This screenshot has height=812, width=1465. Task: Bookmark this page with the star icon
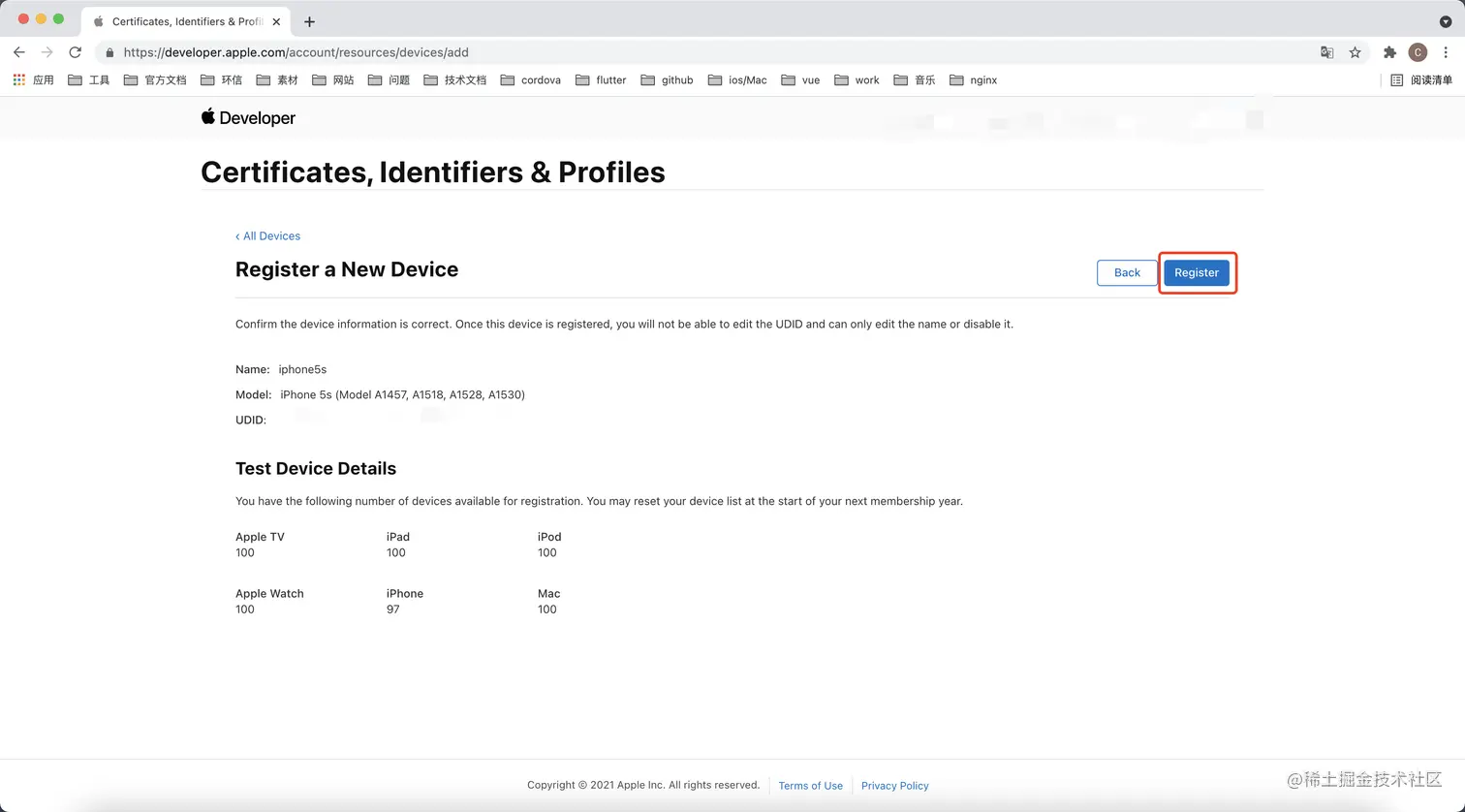(1355, 52)
